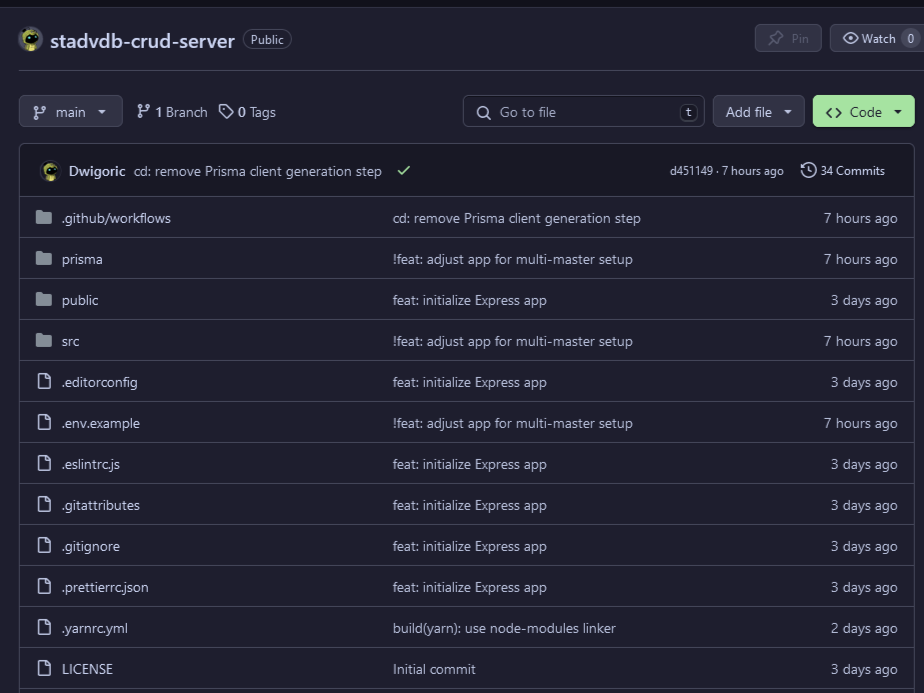The image size is (924, 693).
Task: Toggle the Pin button for this repository
Action: click(x=787, y=37)
